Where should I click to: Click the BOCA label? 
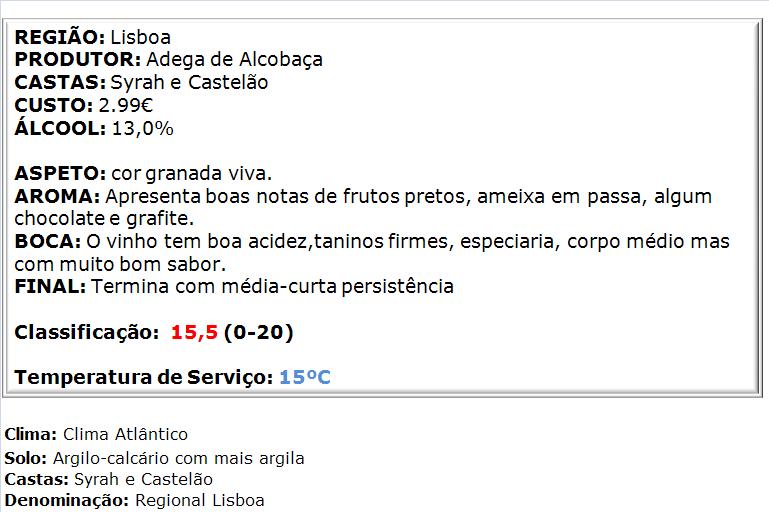tap(48, 241)
